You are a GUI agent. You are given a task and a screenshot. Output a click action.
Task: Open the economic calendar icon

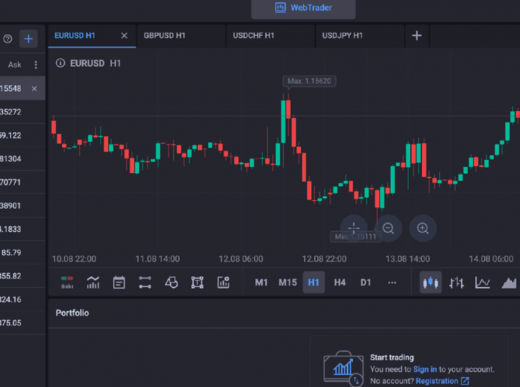click(x=119, y=283)
